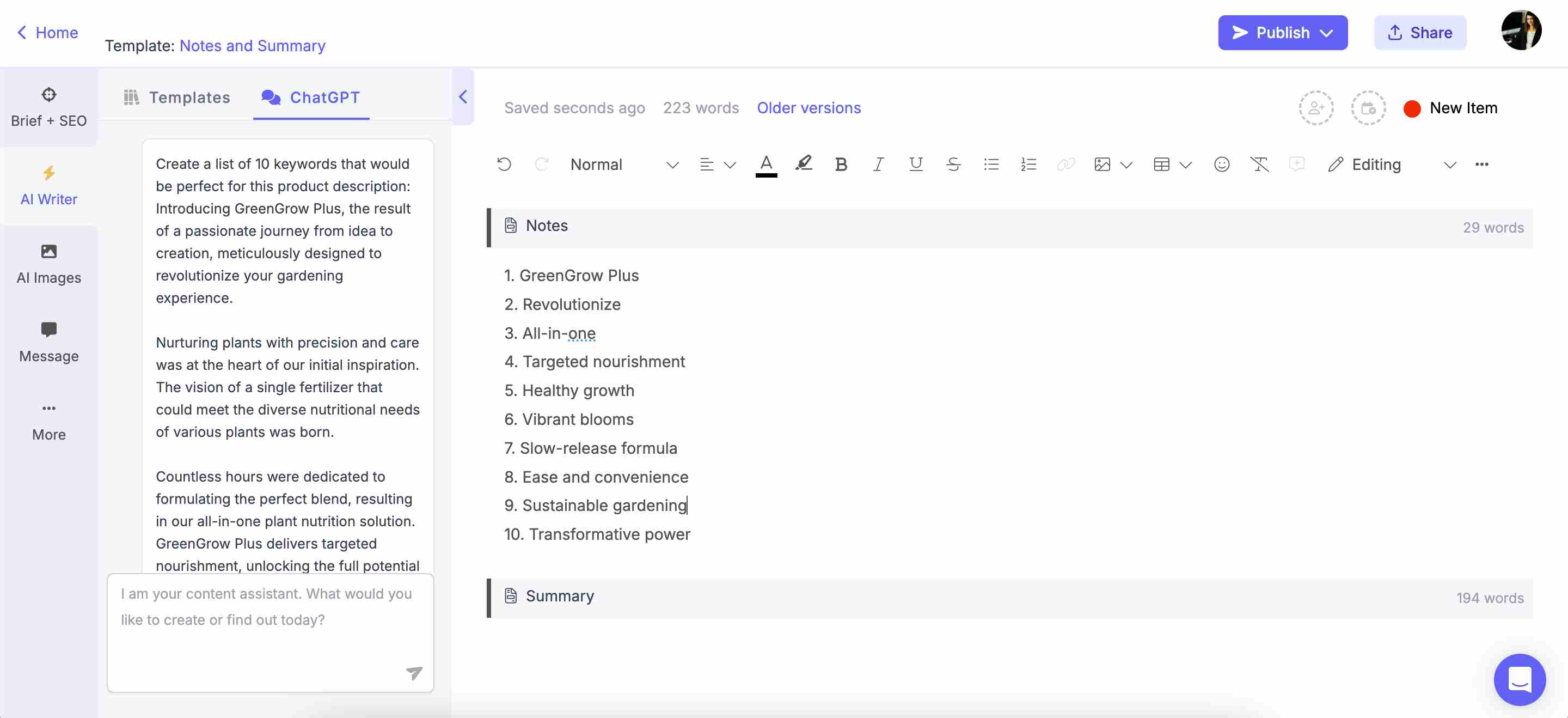Screen dimensions: 1568x718
Task: Open Message sidebar panel
Action: pyautogui.click(x=48, y=343)
